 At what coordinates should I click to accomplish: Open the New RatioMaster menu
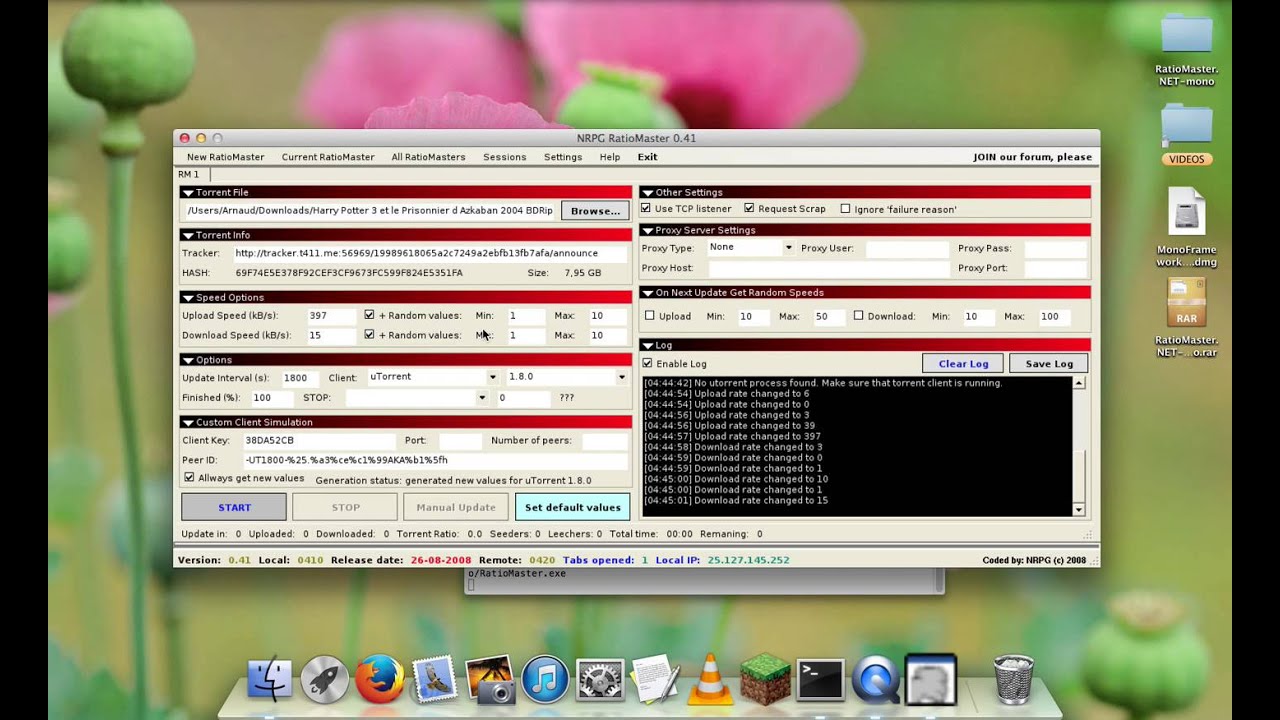(x=225, y=157)
